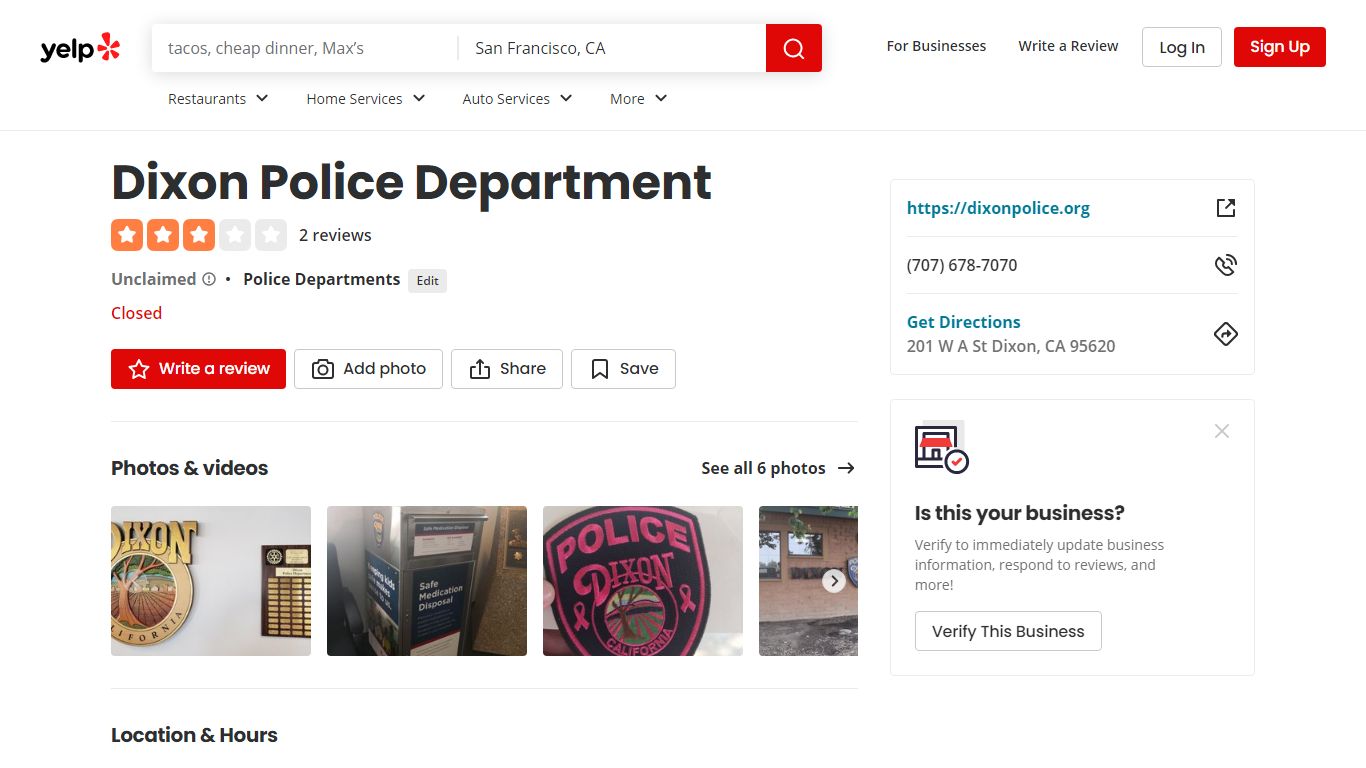
Task: Open the Safe Medication Disposal photo
Action: tap(427, 581)
